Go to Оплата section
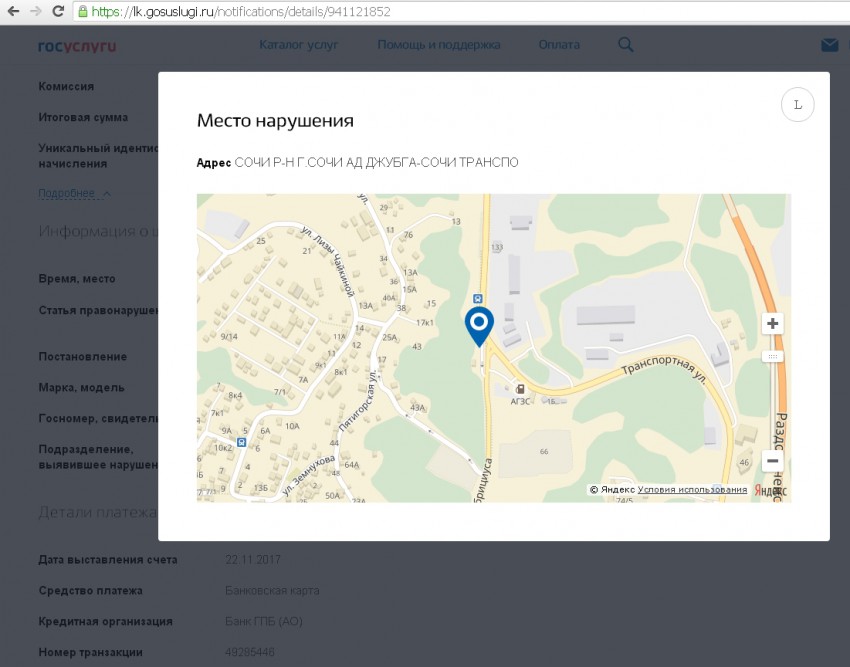 (558, 45)
